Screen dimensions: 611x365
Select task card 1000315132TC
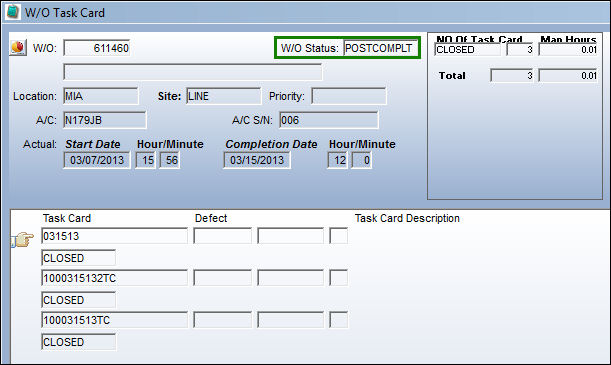tap(114, 278)
